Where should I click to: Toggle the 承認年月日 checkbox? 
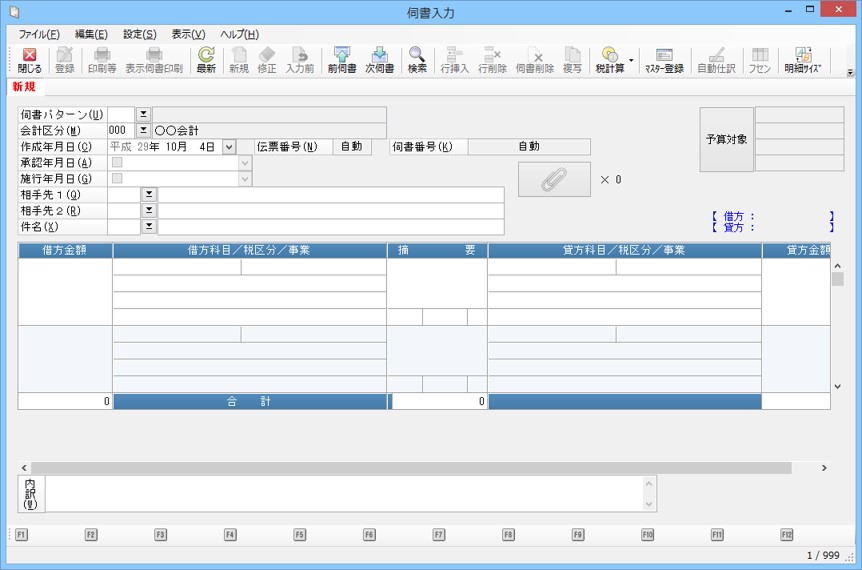coord(117,162)
